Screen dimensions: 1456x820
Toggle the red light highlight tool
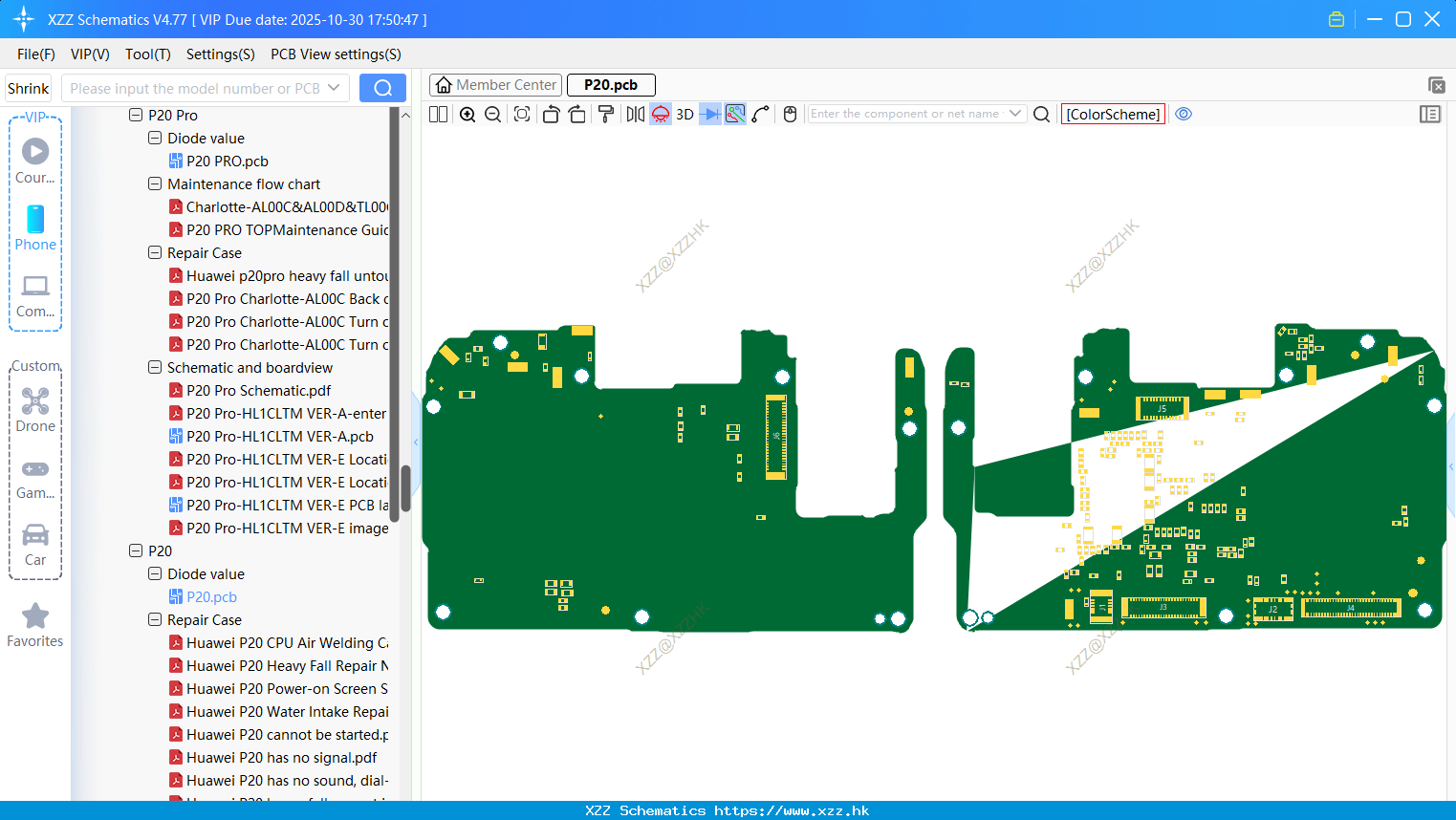pyautogui.click(x=661, y=114)
